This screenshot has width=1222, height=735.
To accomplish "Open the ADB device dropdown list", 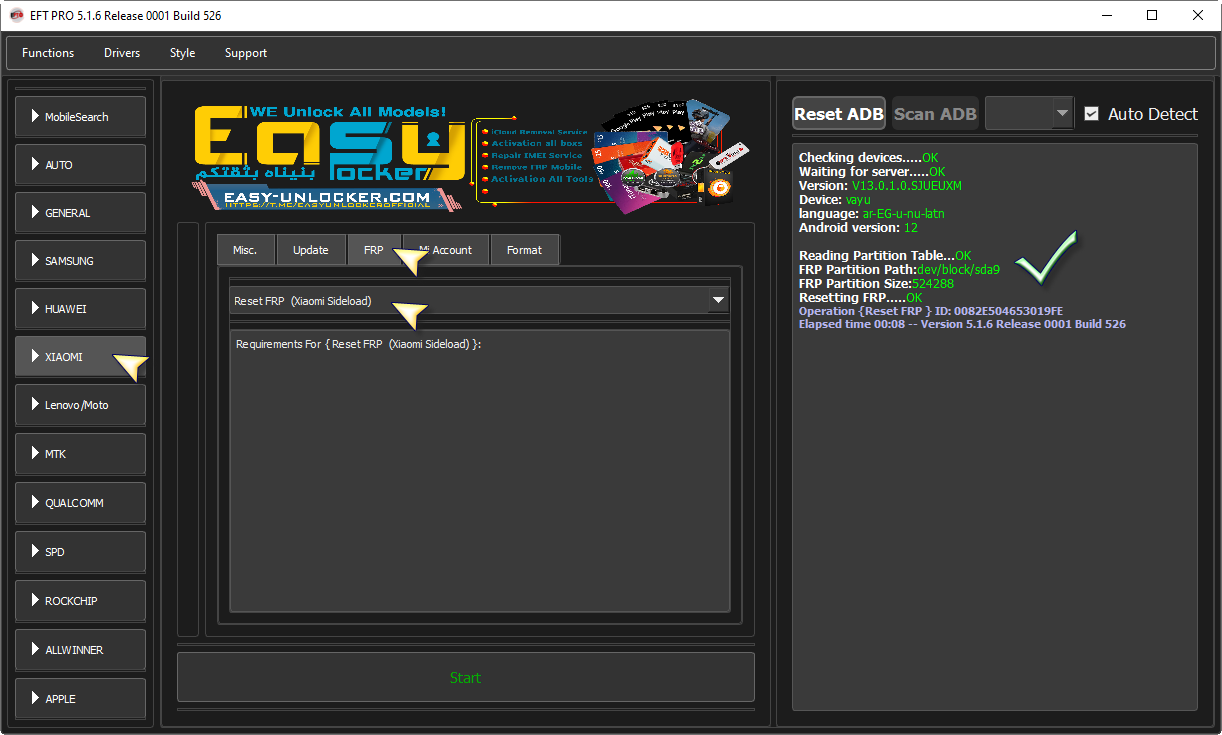I will click(1029, 114).
